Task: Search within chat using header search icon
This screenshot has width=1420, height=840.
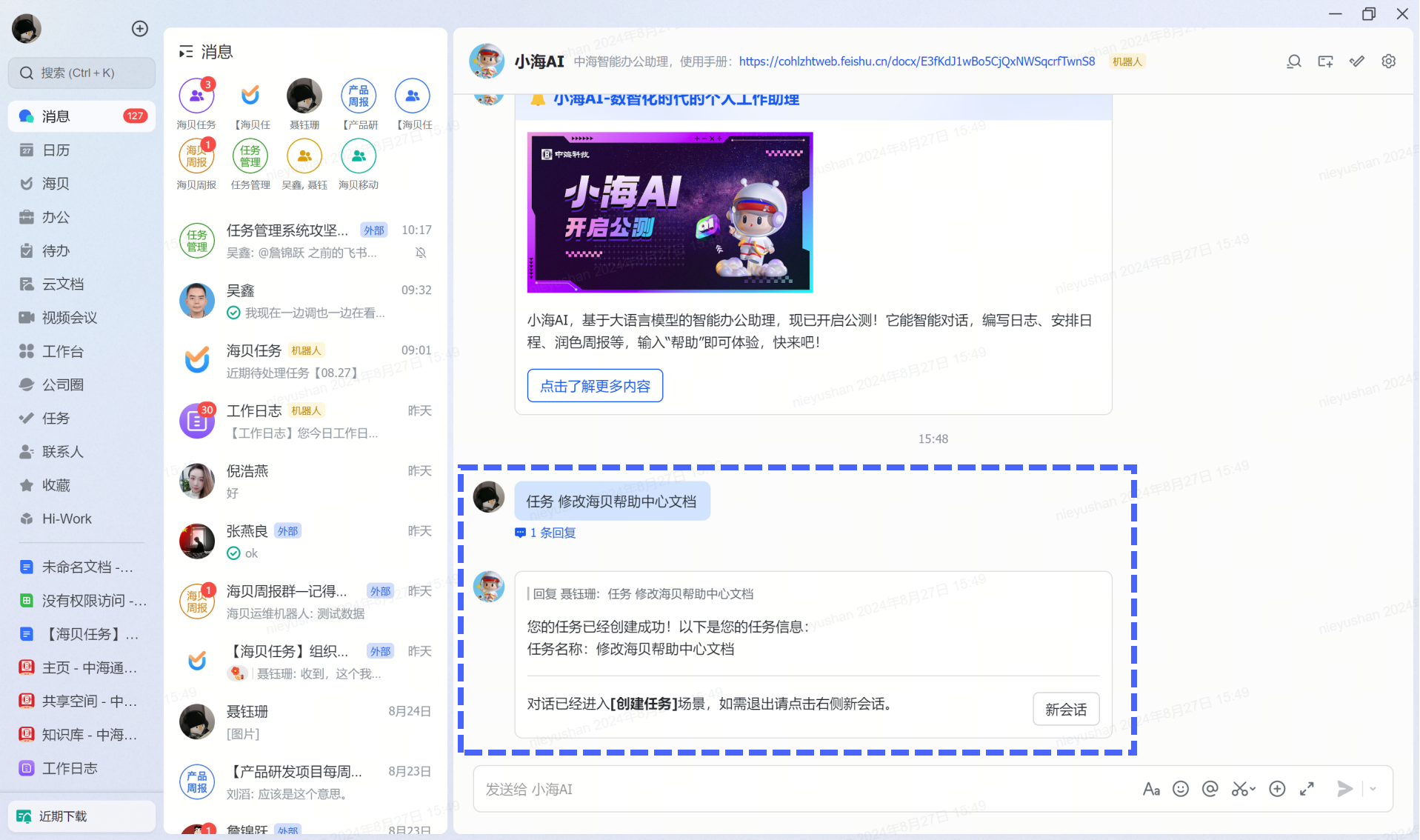Action: coord(1294,61)
